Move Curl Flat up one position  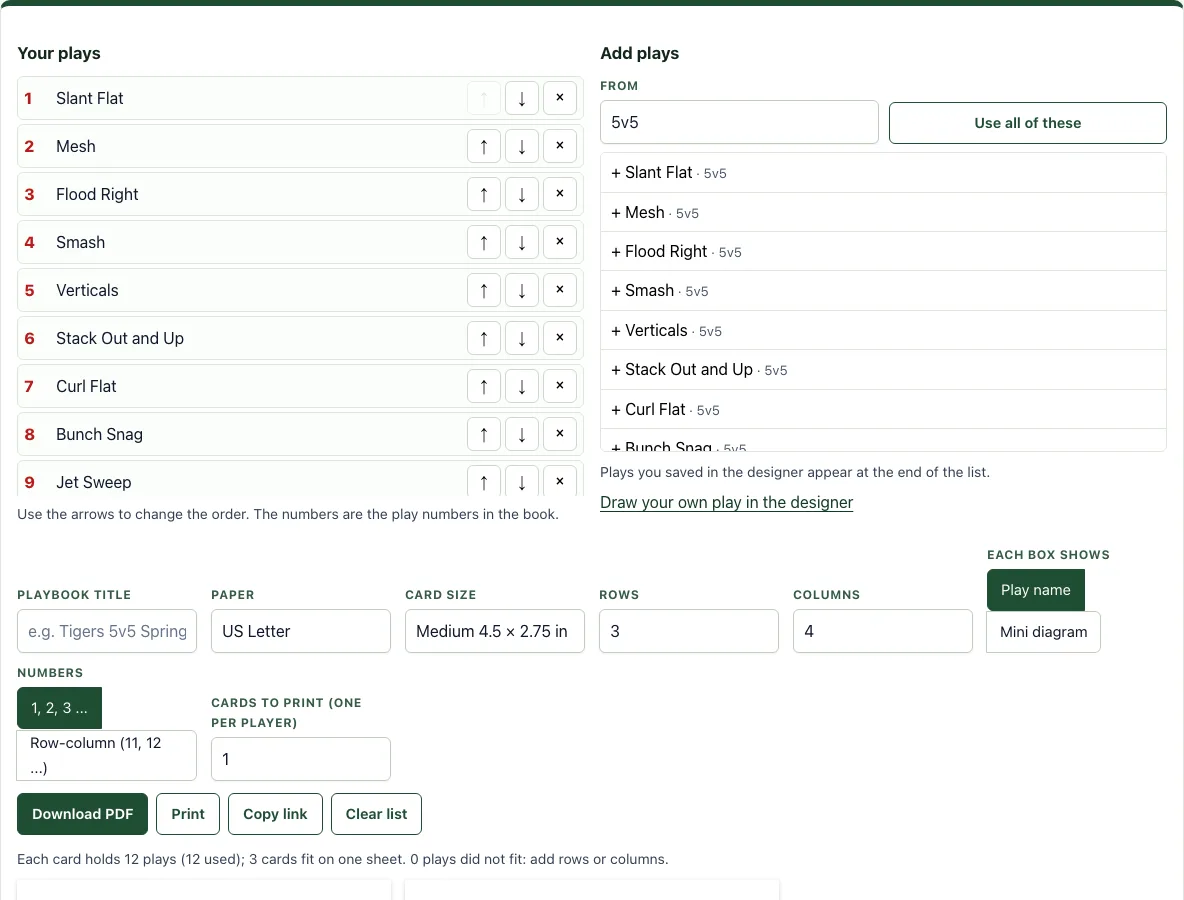(x=484, y=386)
